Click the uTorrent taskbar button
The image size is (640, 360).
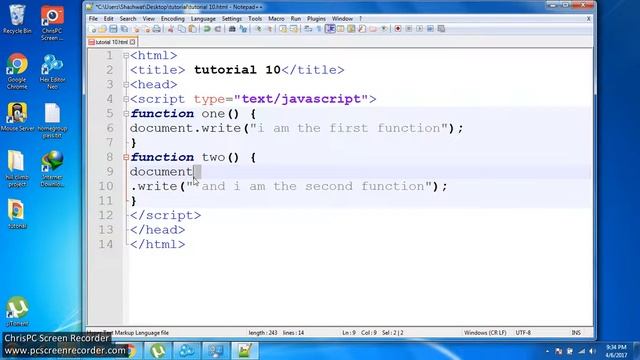pos(158,351)
